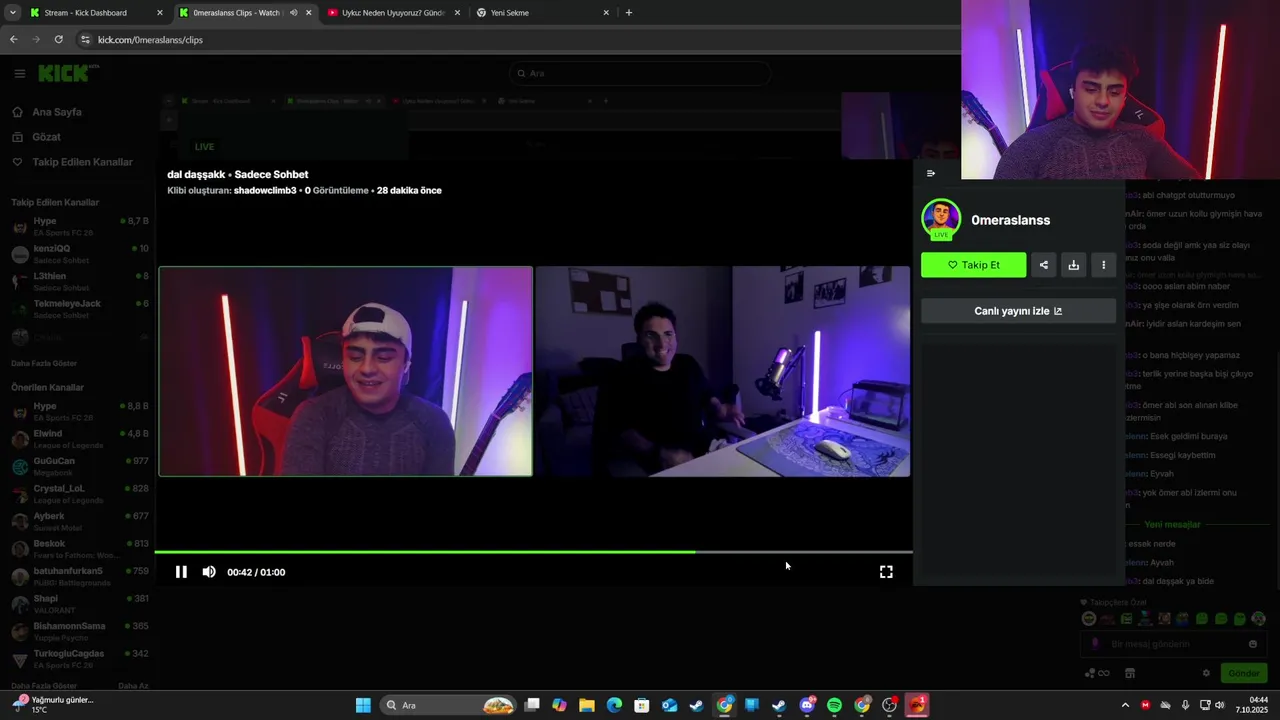The width and height of the screenshot is (1280, 720).
Task: Open the batuhanfurkanS recommended channel
Action: (x=80, y=576)
